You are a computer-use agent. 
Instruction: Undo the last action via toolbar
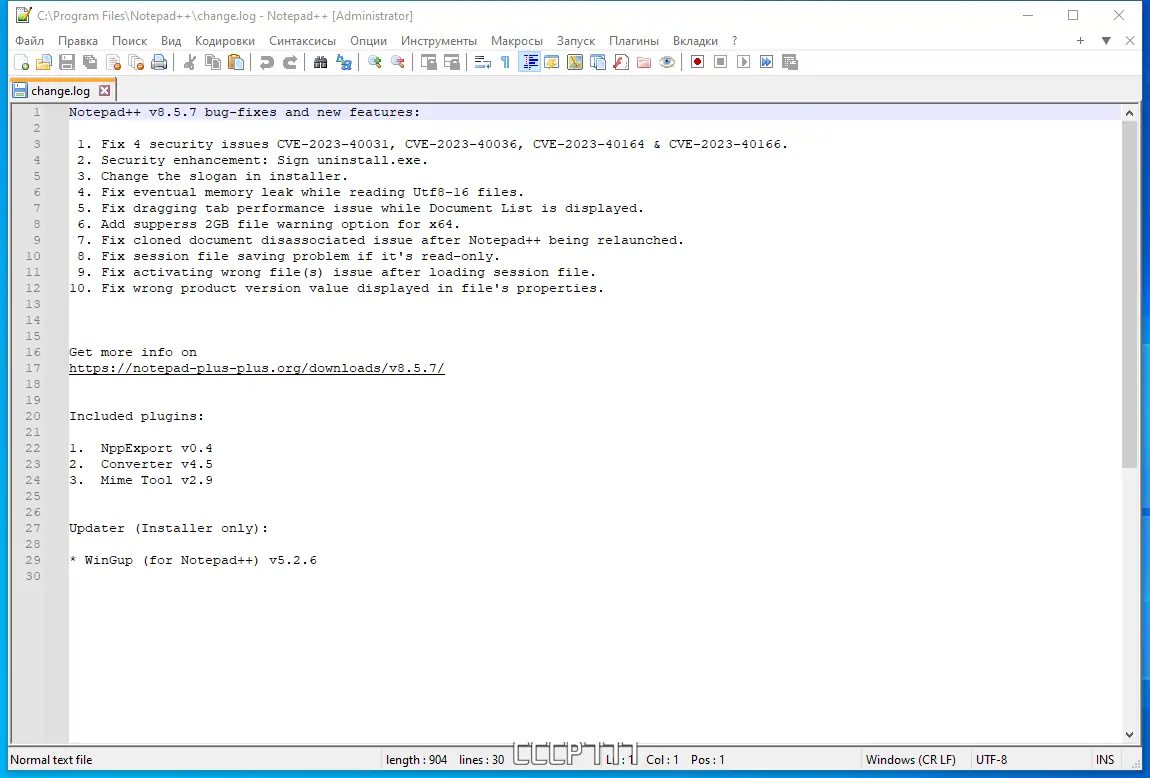pos(266,62)
